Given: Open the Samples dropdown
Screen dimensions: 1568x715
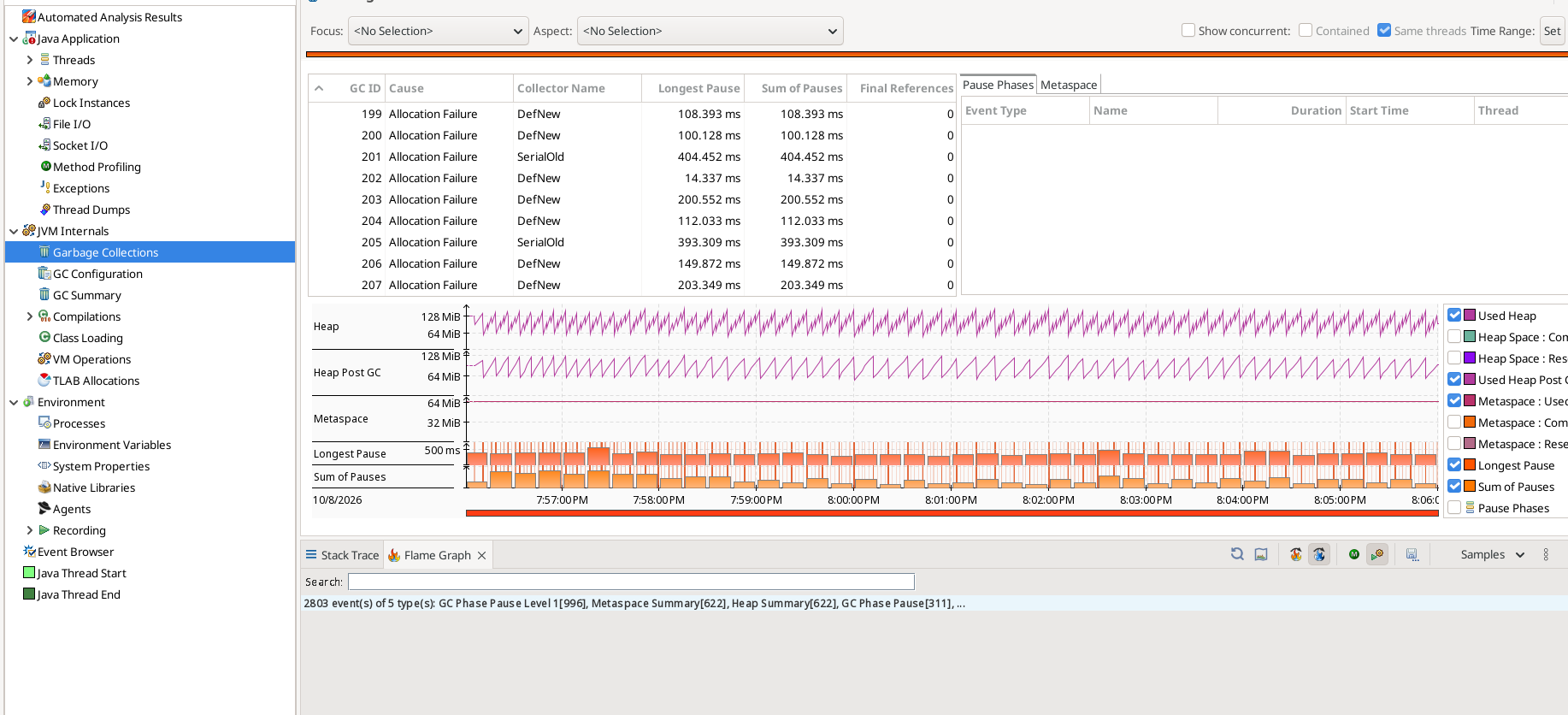Looking at the screenshot, I should pos(1492,554).
